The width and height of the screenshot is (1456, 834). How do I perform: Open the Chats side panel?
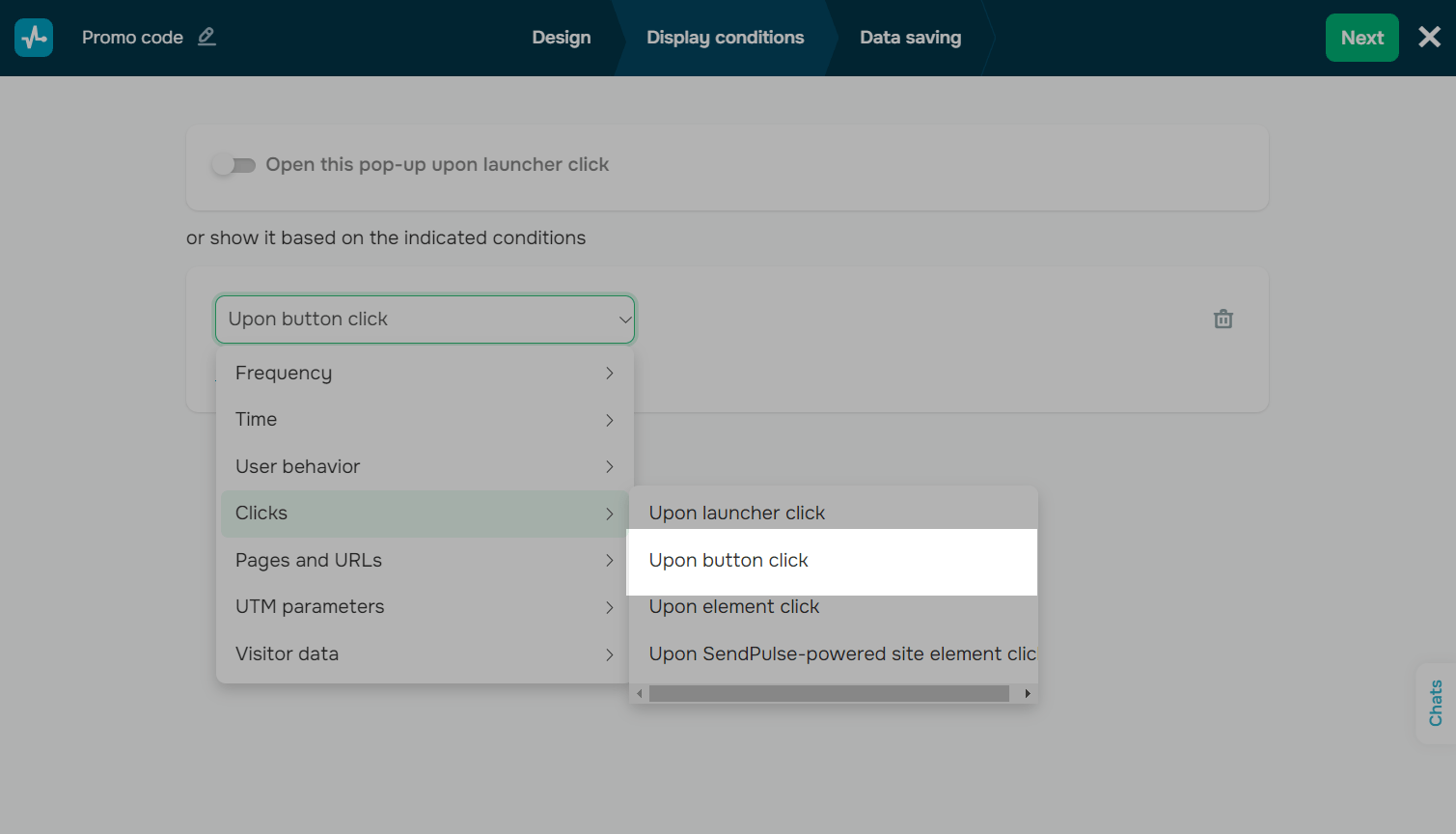point(1435,703)
